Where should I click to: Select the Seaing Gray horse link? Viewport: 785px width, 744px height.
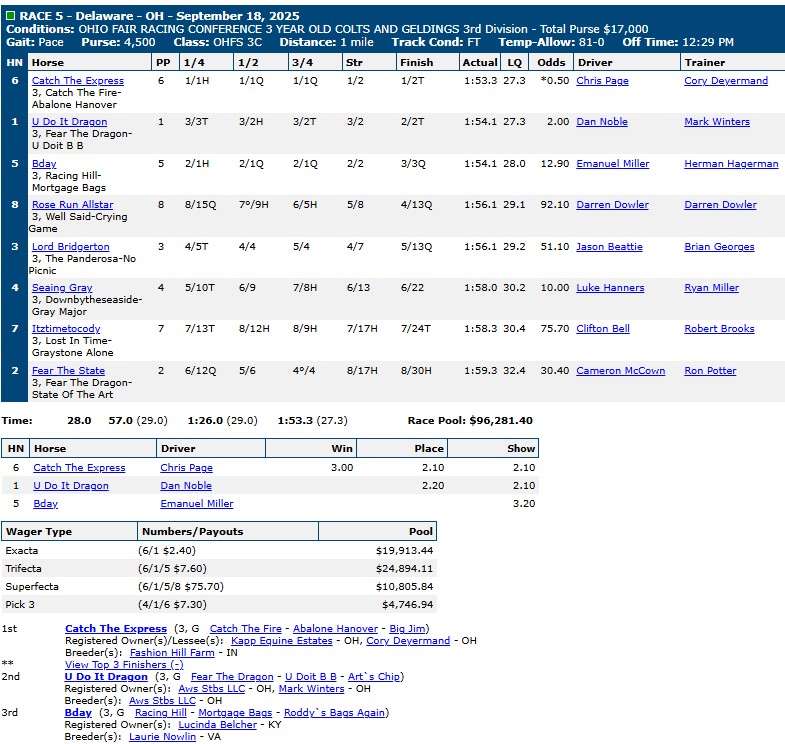coord(62,288)
